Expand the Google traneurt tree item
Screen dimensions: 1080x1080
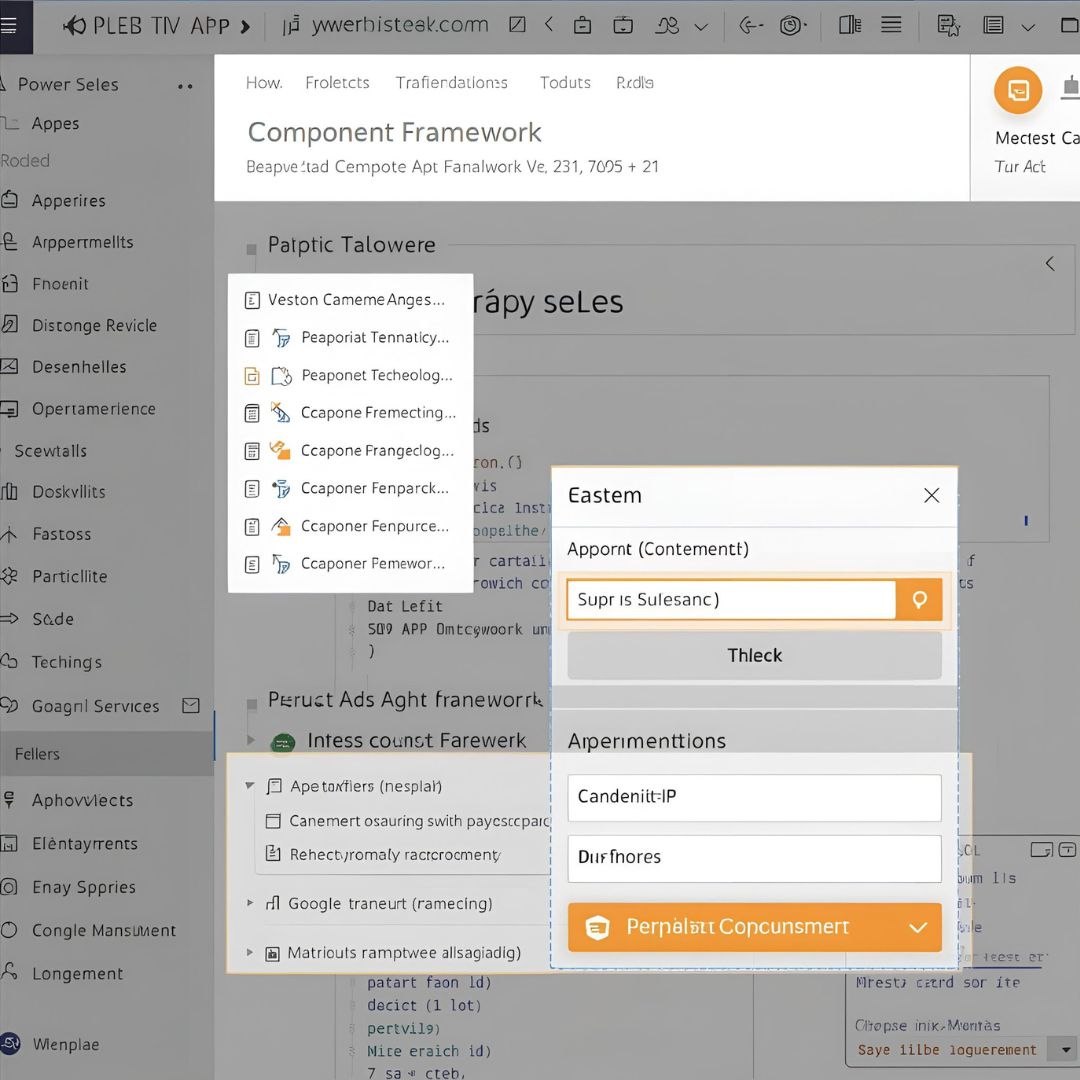[250, 903]
